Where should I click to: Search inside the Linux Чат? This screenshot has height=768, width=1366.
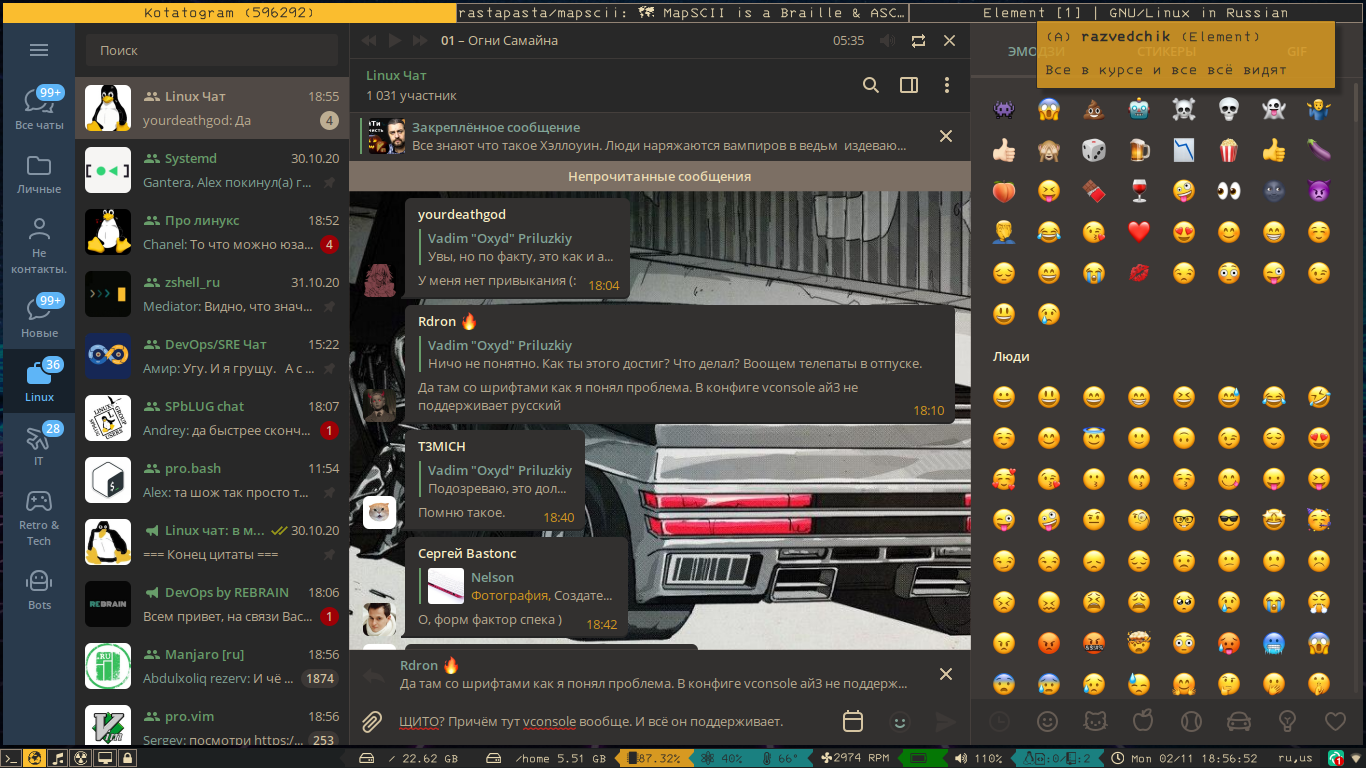tap(871, 85)
